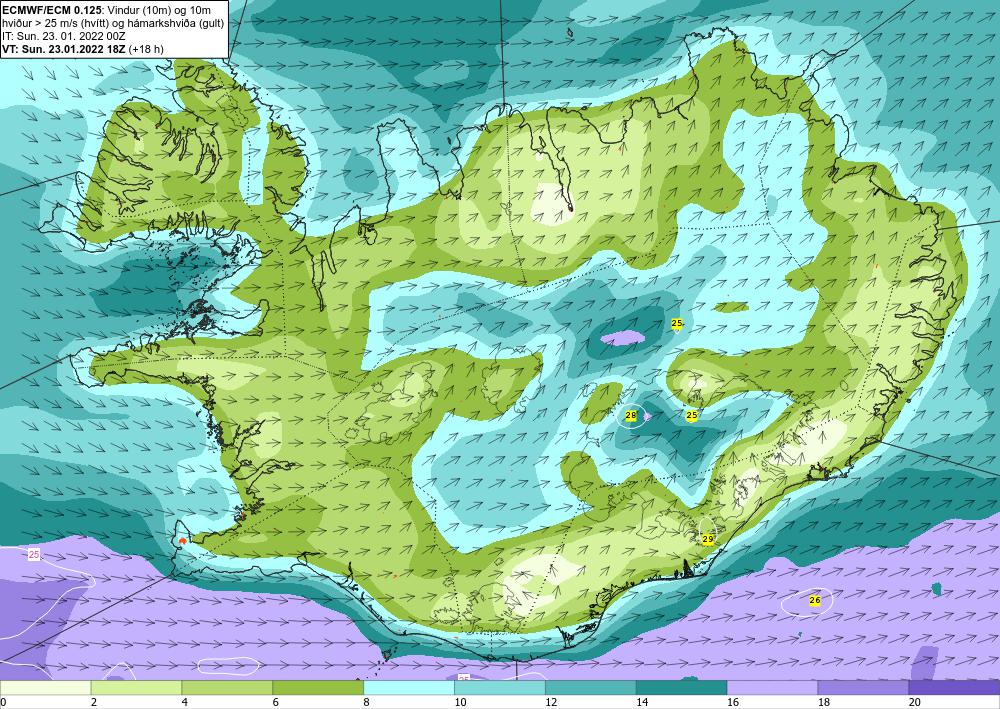This screenshot has width=1000, height=709.
Task: Click the legend scale value 8
Action: pyautogui.click(x=367, y=703)
